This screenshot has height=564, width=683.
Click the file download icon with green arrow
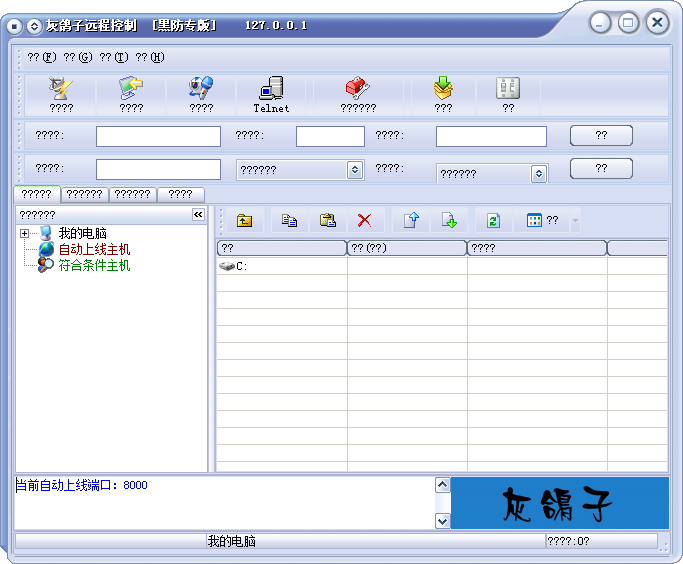pos(449,220)
